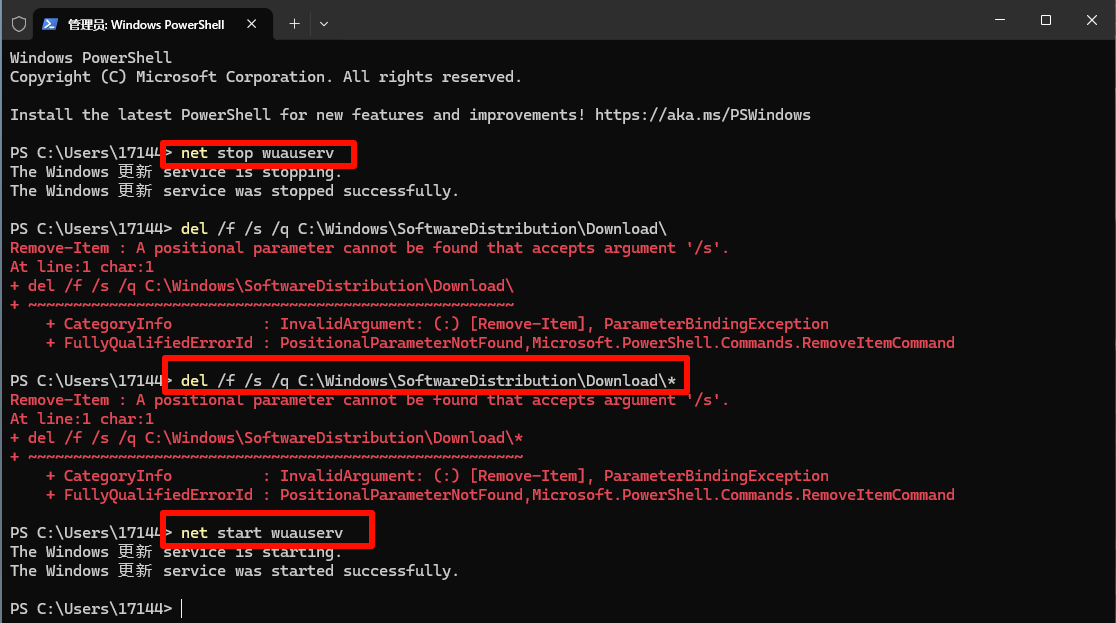The width and height of the screenshot is (1116, 623).
Task: Close the Windows Terminal window
Action: point(1092,20)
